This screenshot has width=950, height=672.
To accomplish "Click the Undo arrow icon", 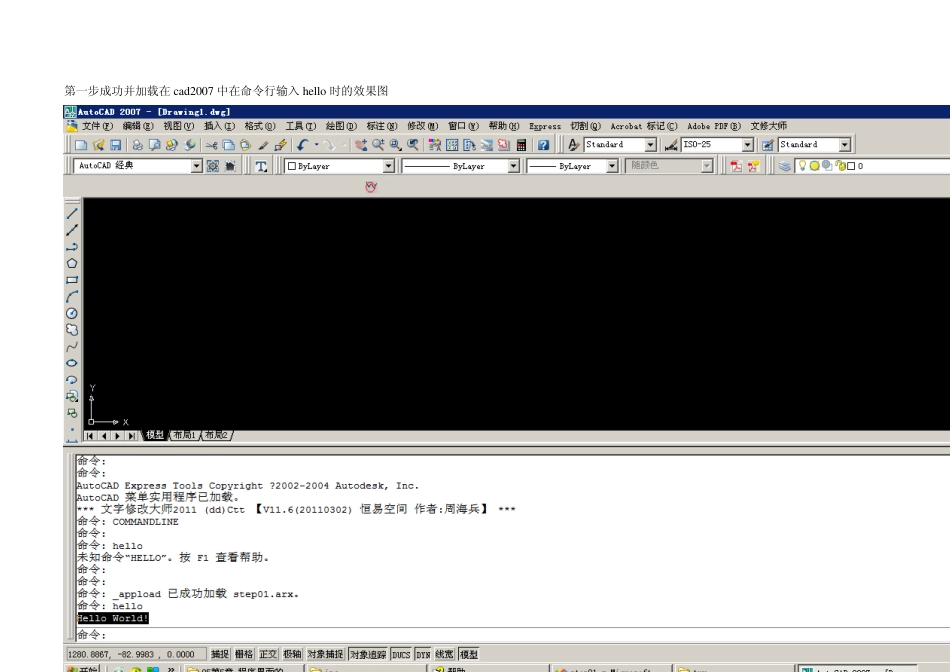I will point(302,145).
